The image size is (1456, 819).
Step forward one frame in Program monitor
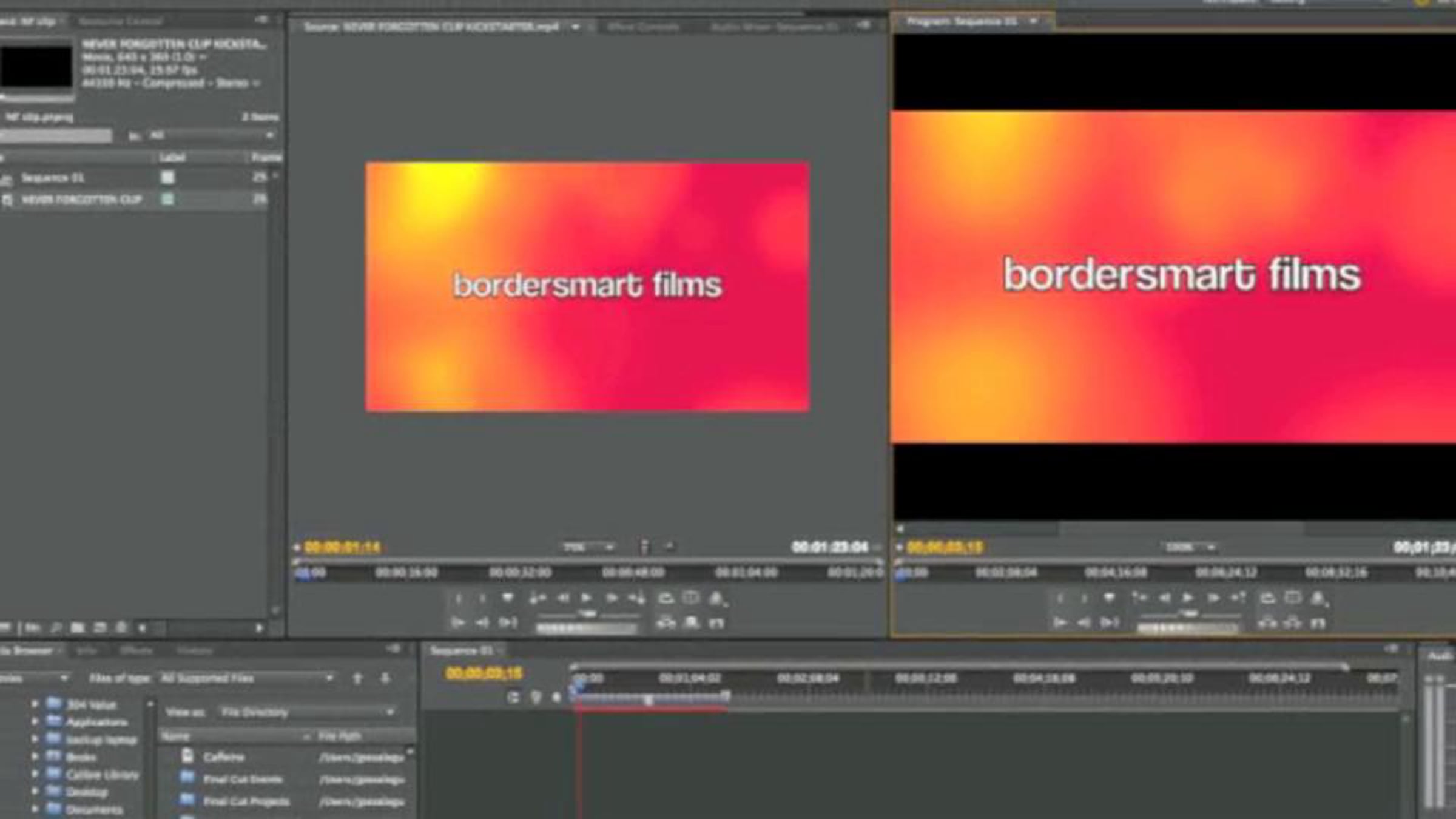coord(1213,598)
